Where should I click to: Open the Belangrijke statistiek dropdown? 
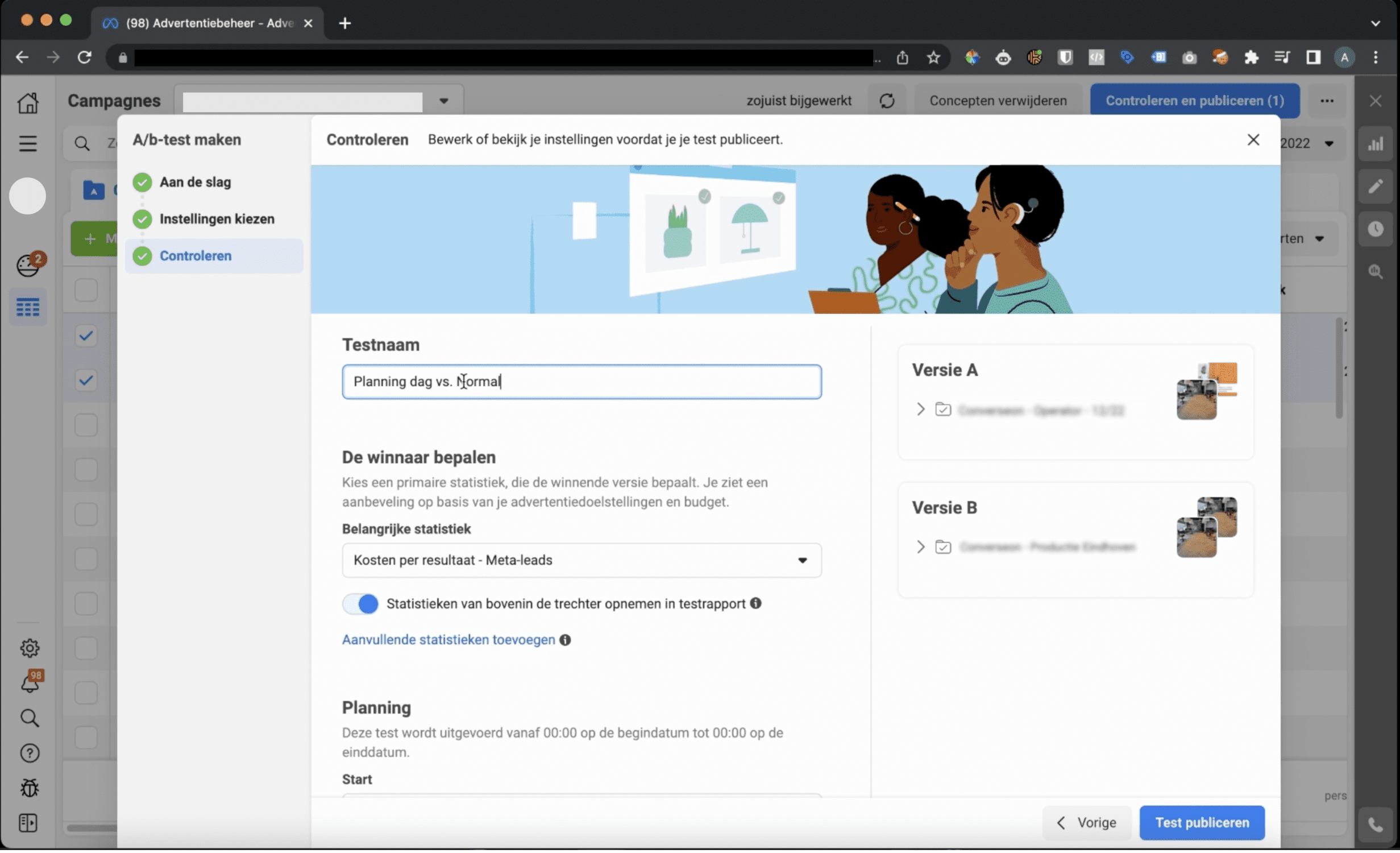[x=581, y=561]
